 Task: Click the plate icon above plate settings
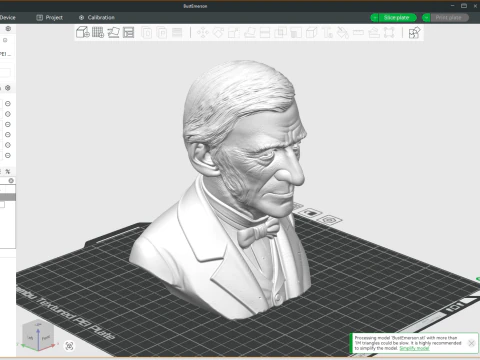(310, 212)
